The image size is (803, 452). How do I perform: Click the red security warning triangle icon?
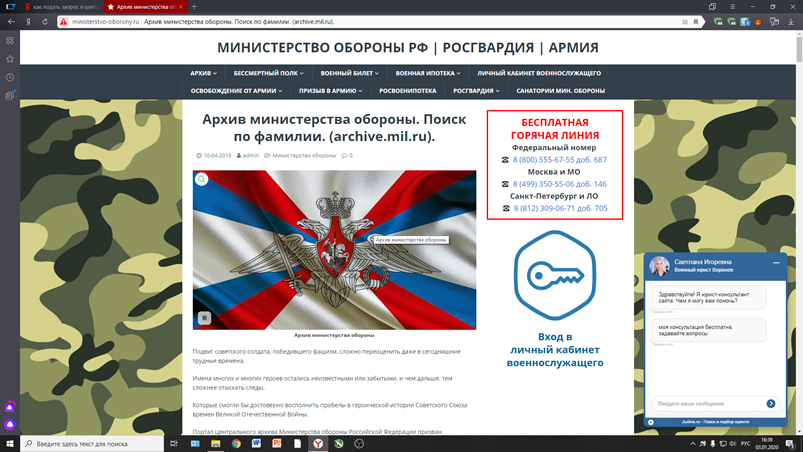(x=64, y=21)
